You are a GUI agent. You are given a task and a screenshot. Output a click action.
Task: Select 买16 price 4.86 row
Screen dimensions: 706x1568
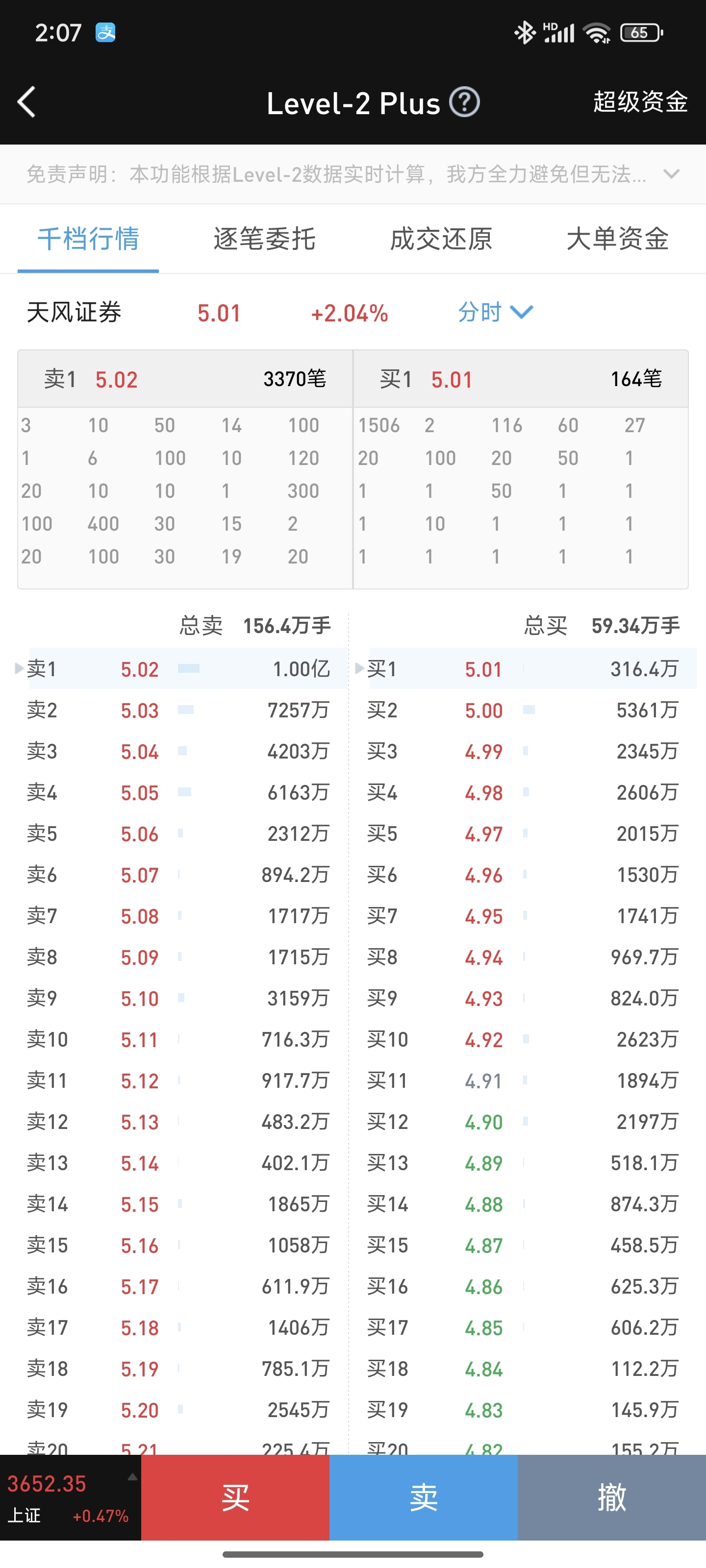[x=524, y=1286]
